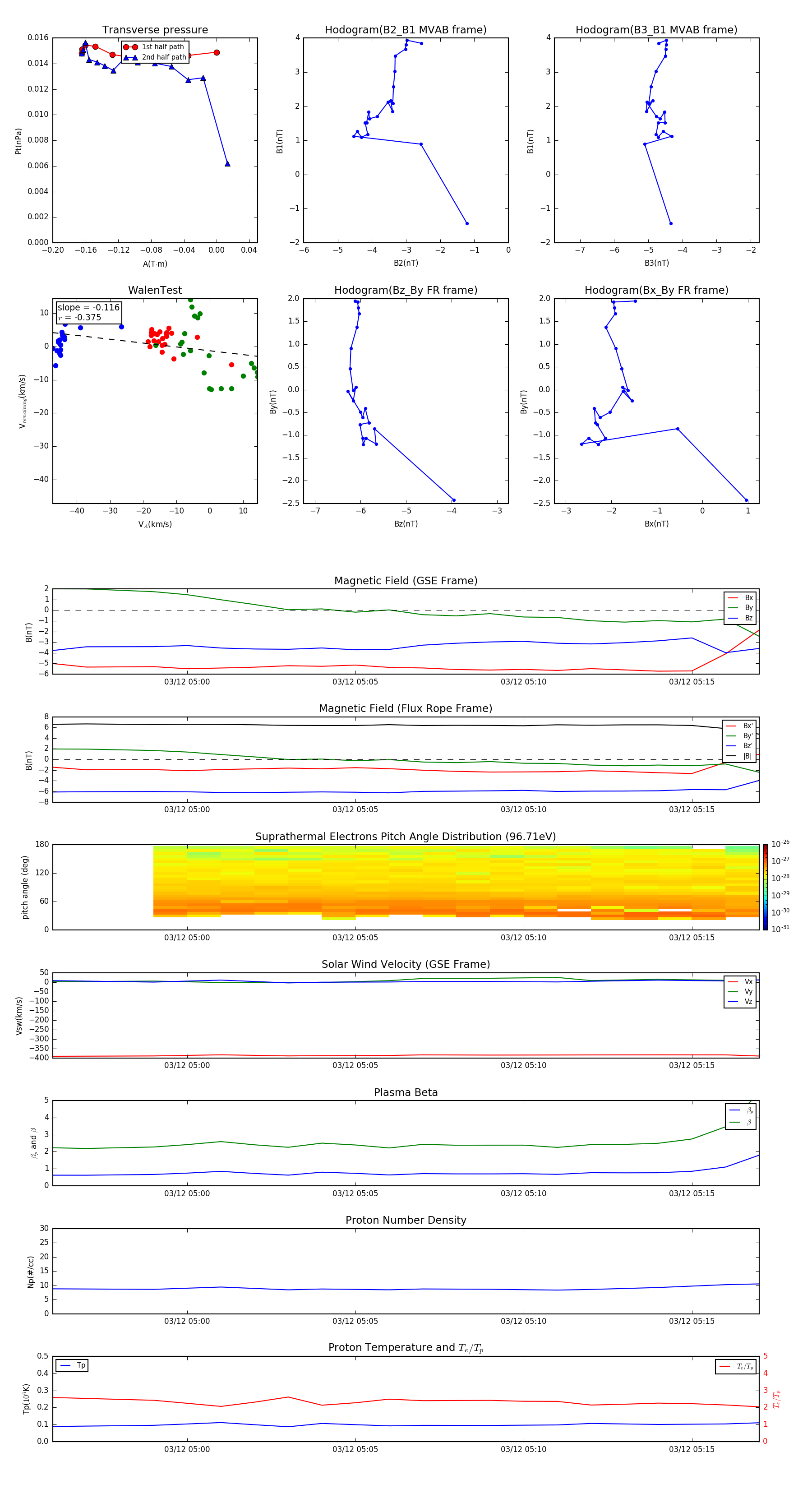The width and height of the screenshot is (812, 1489).
Task: Click the By legend entry in GSE magnetic field plot
Action: tap(740, 607)
